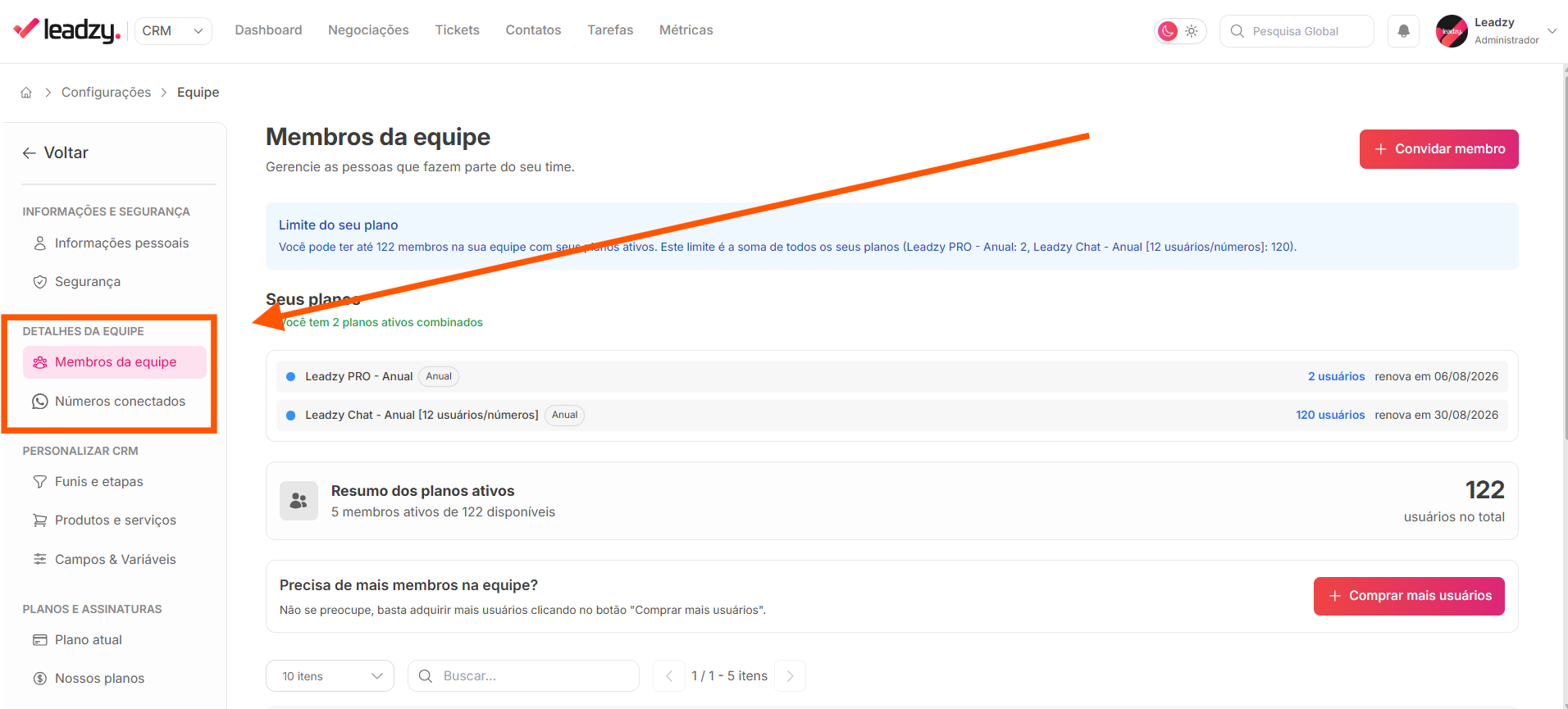Click the Voltar back arrow
This screenshot has width=1568, height=709.
pyautogui.click(x=30, y=153)
